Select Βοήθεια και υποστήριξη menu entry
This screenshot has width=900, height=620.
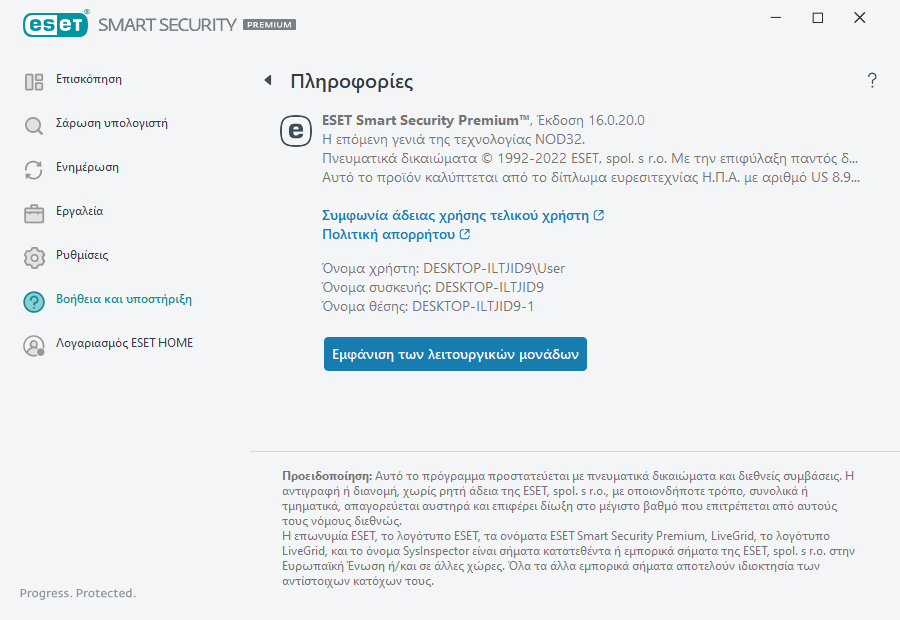(x=123, y=299)
